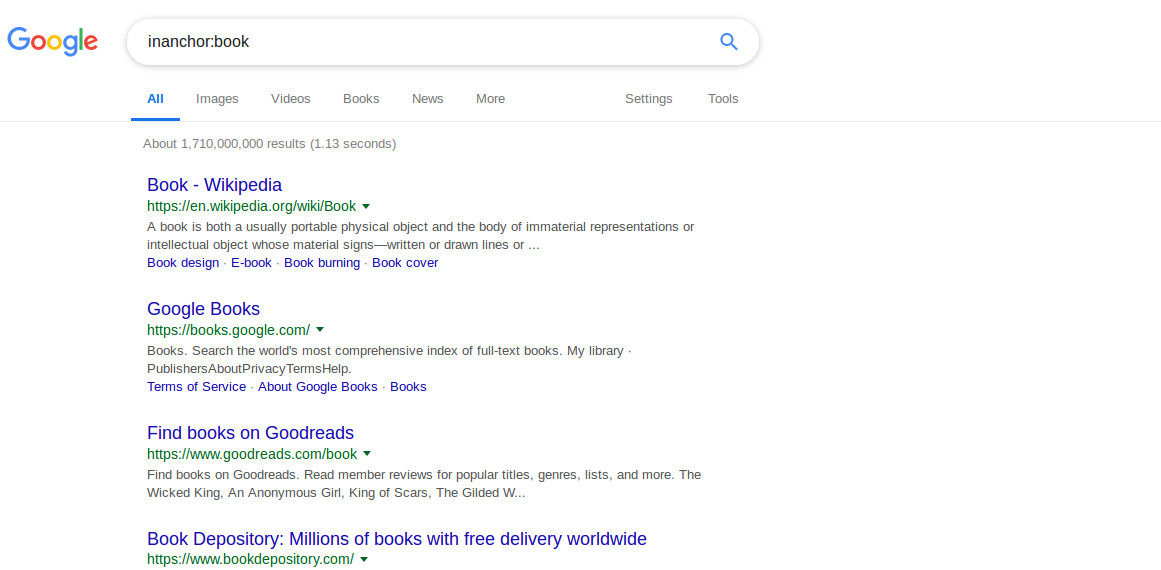Expand the arrow next to the Goodreads URL

coord(367,454)
